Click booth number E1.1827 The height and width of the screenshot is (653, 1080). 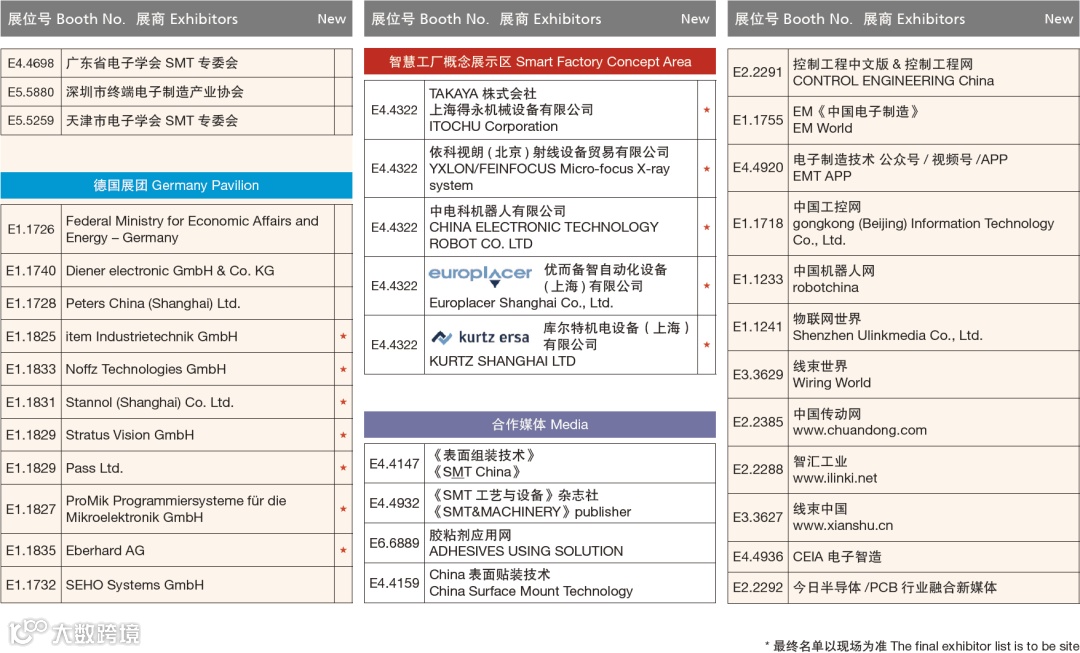pos(31,509)
